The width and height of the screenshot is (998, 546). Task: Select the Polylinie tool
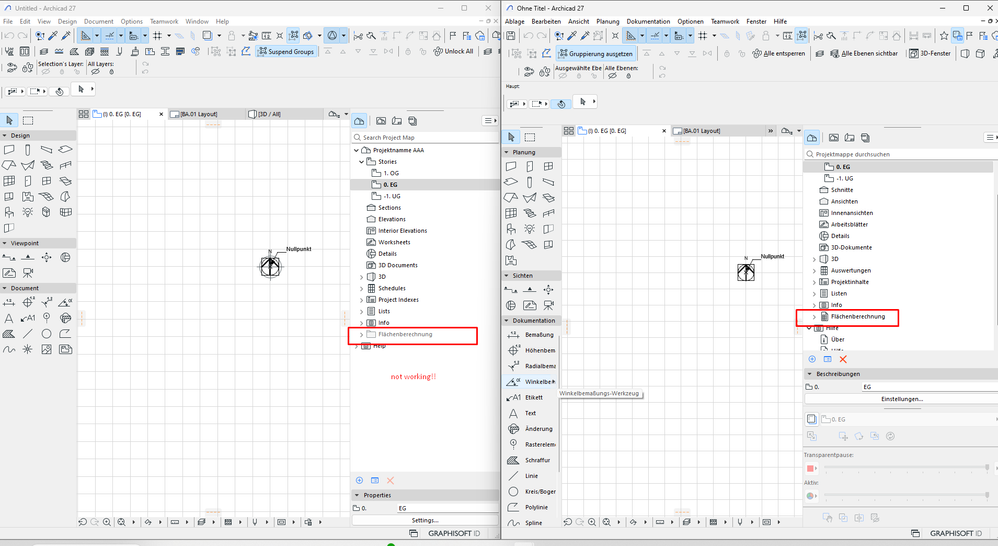coord(531,507)
